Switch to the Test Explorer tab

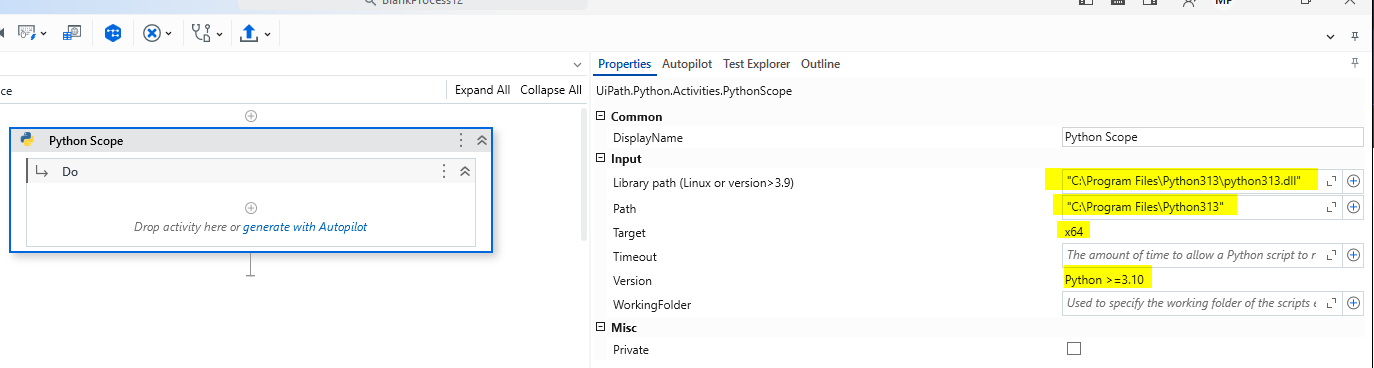(756, 63)
